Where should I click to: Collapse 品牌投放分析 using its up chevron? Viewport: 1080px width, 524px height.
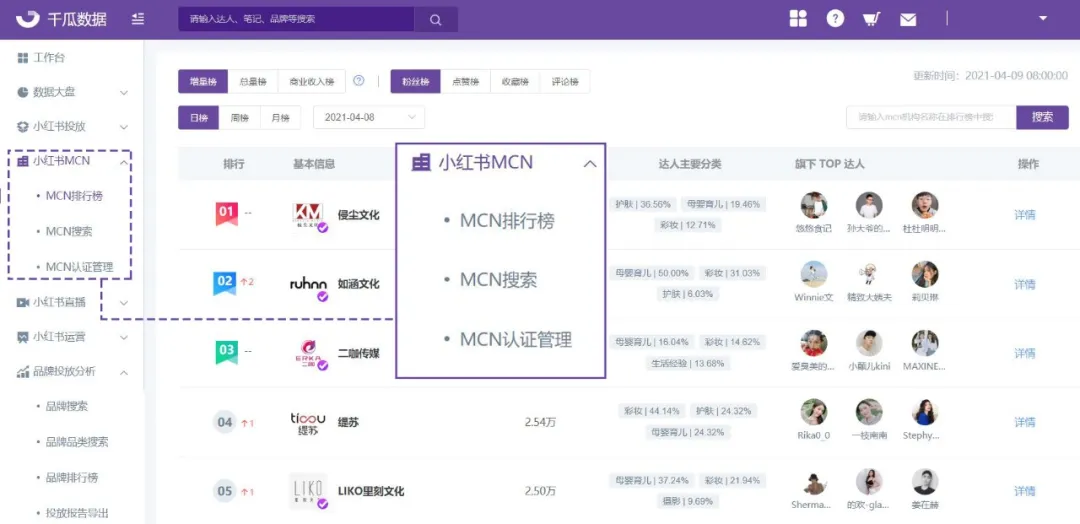(x=124, y=372)
